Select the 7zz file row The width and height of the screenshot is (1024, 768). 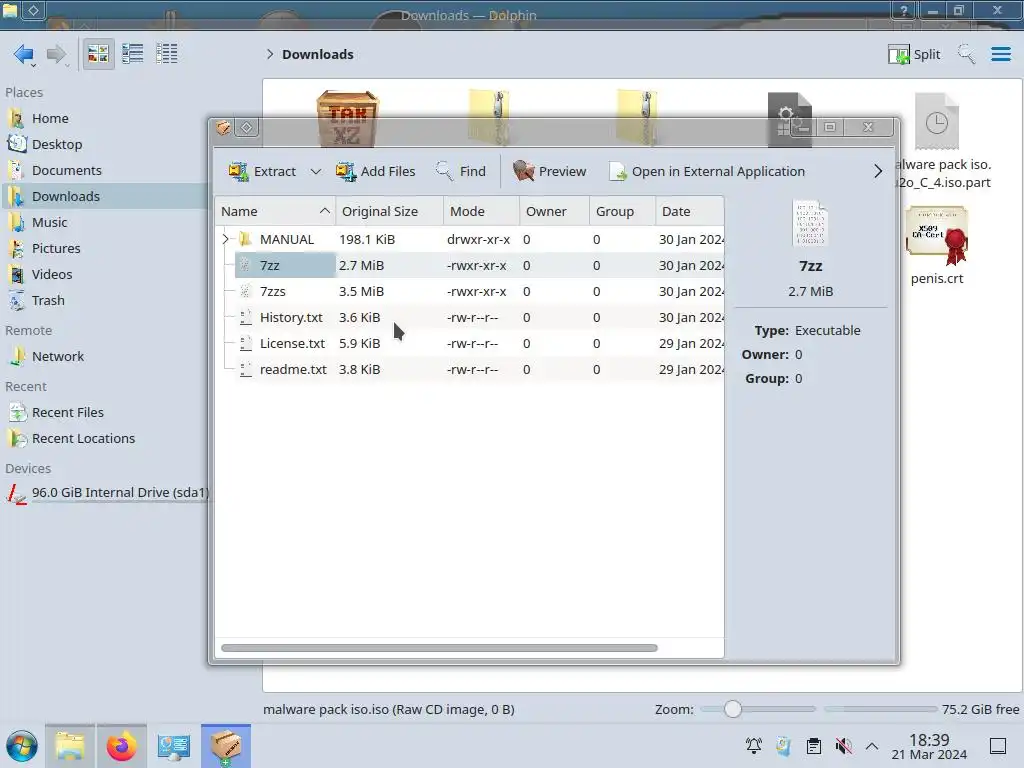(470, 266)
